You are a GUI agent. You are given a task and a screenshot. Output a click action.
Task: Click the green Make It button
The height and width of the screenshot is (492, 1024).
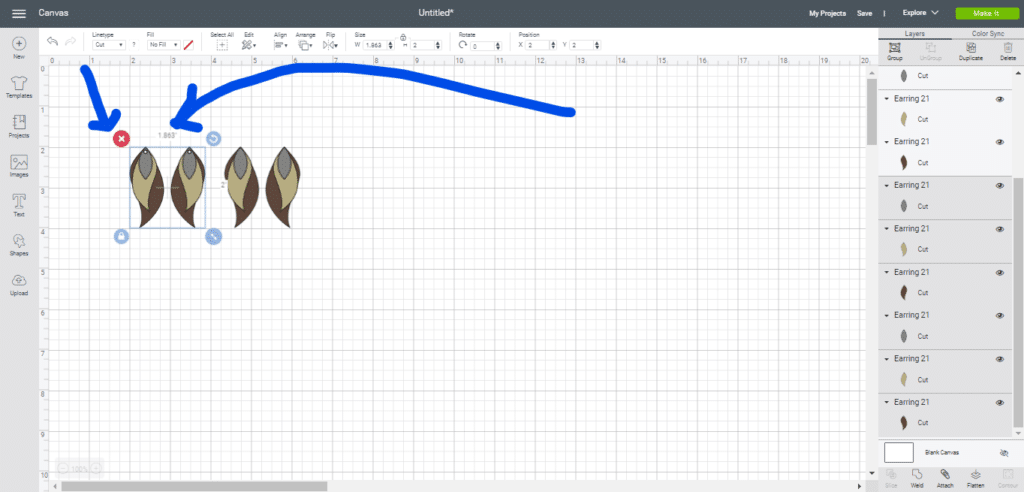point(981,13)
